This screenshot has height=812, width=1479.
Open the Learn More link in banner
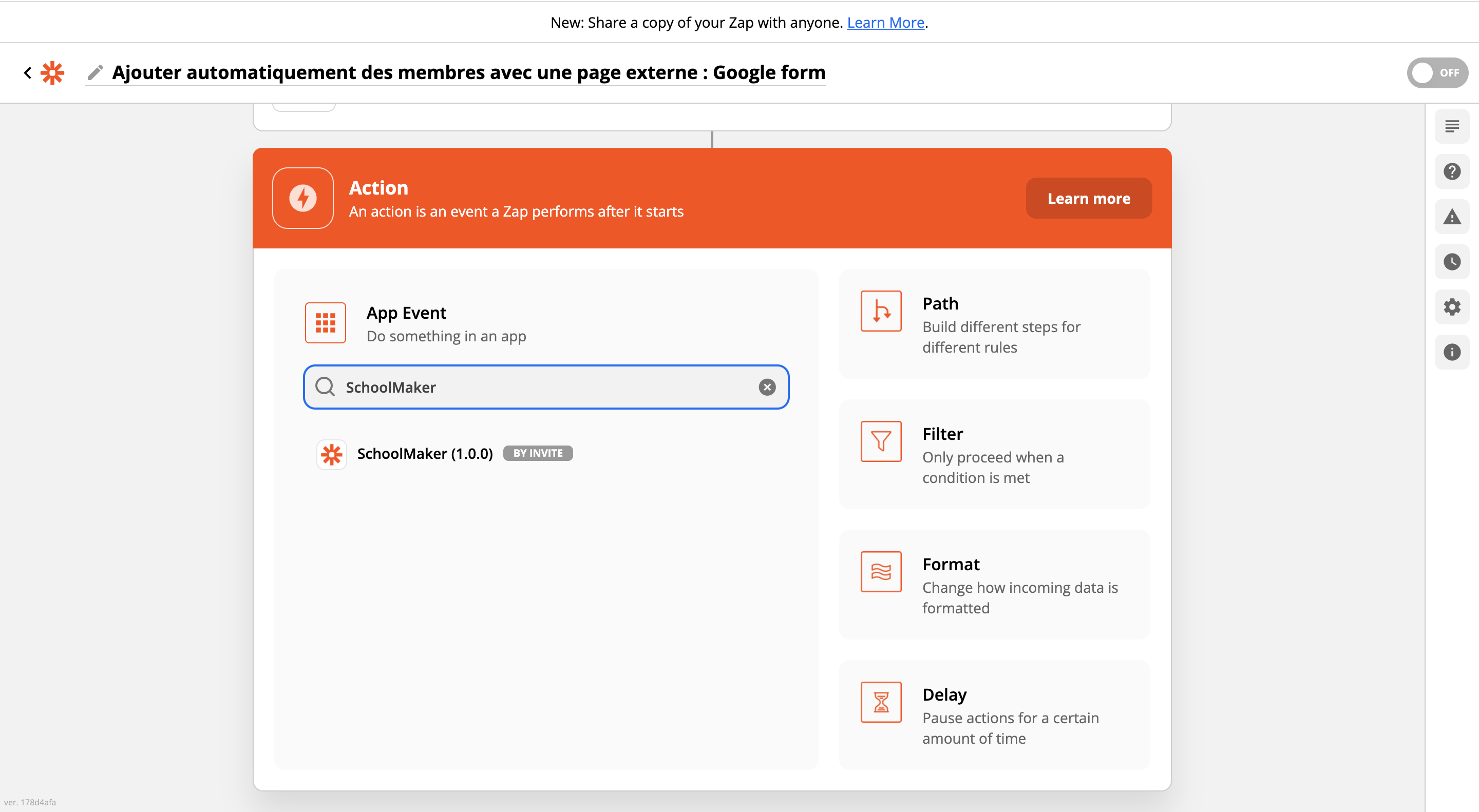(885, 23)
